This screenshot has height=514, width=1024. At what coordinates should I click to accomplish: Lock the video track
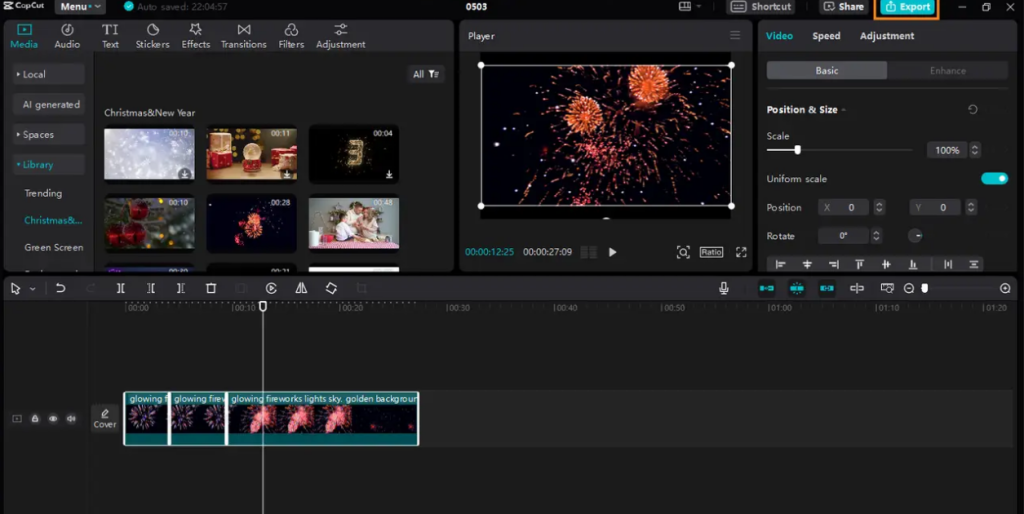point(35,419)
